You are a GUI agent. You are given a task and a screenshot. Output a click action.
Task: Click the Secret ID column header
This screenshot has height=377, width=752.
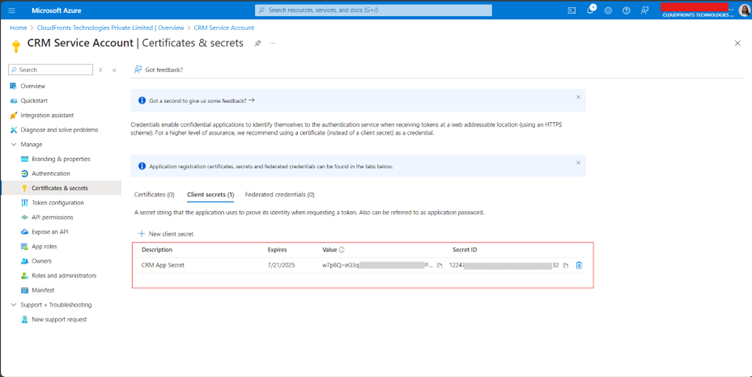(x=465, y=250)
